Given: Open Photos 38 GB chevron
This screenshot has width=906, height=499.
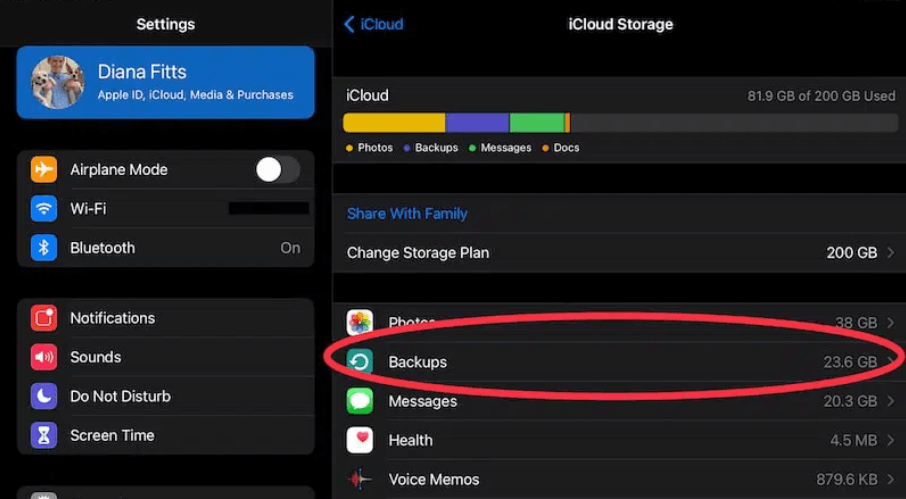Looking at the screenshot, I should tap(890, 323).
